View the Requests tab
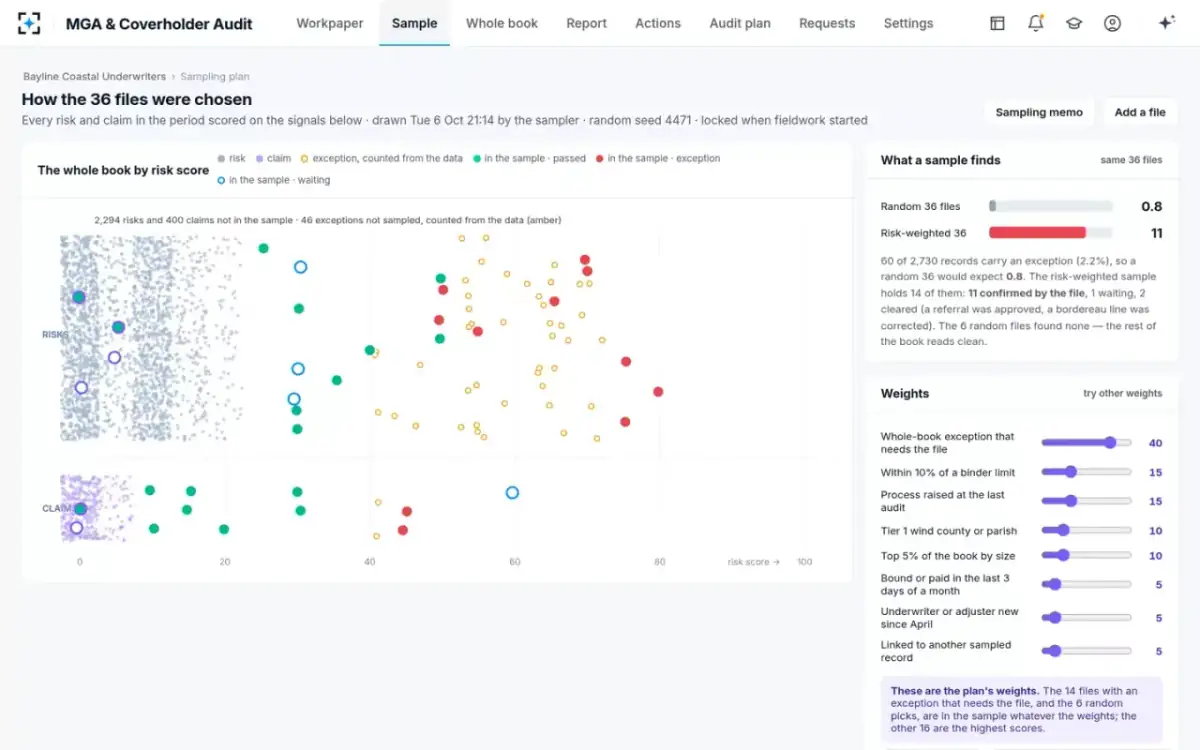 tap(827, 23)
